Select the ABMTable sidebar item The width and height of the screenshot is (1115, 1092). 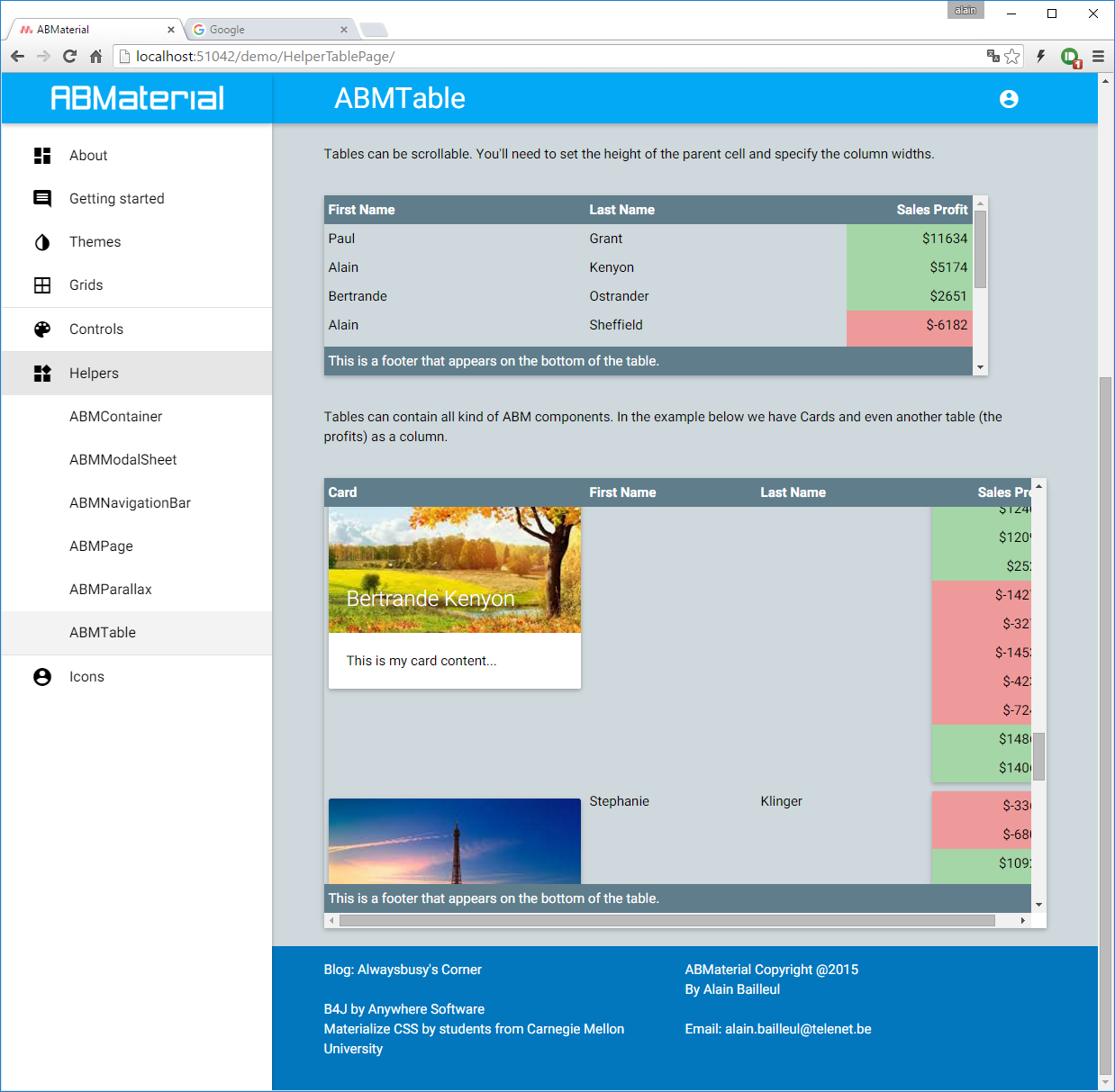point(137,633)
